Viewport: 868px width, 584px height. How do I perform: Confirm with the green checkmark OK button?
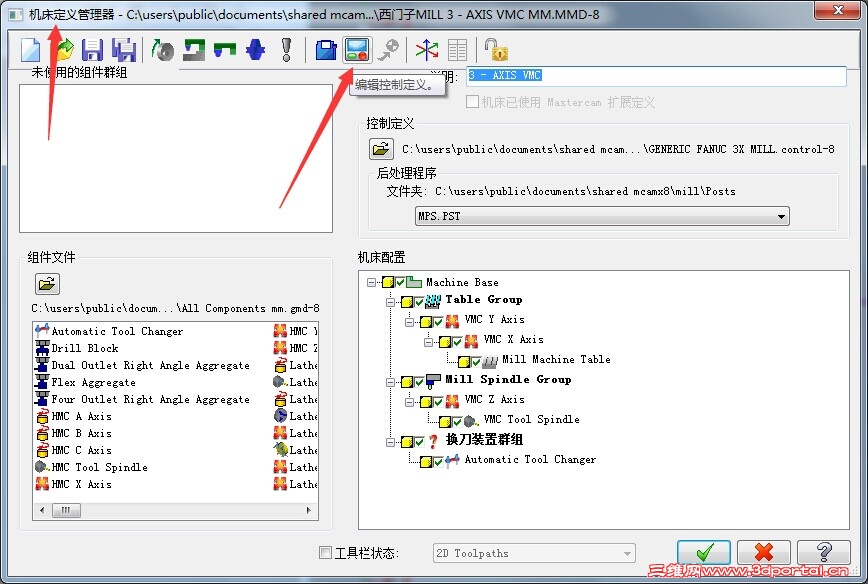tap(704, 552)
